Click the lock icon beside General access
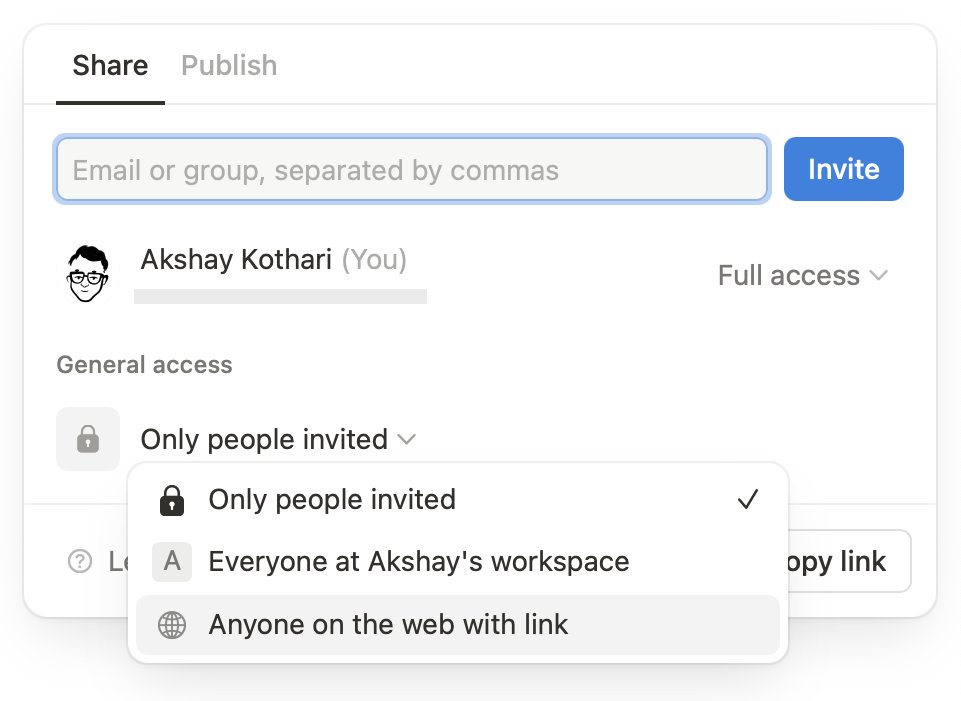This screenshot has width=961, height=701. (88, 439)
